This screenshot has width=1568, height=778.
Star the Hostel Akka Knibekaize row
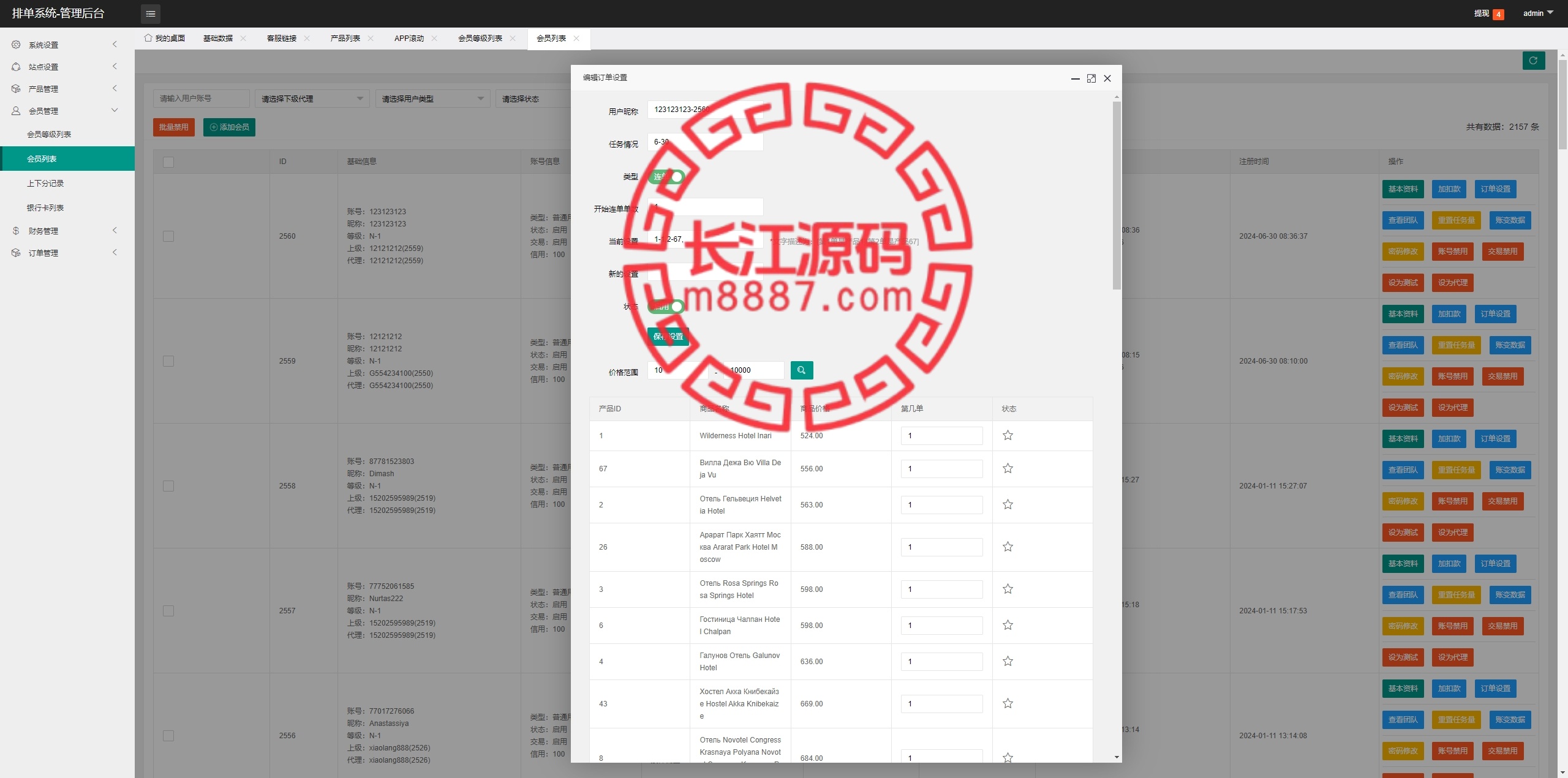(x=1008, y=704)
